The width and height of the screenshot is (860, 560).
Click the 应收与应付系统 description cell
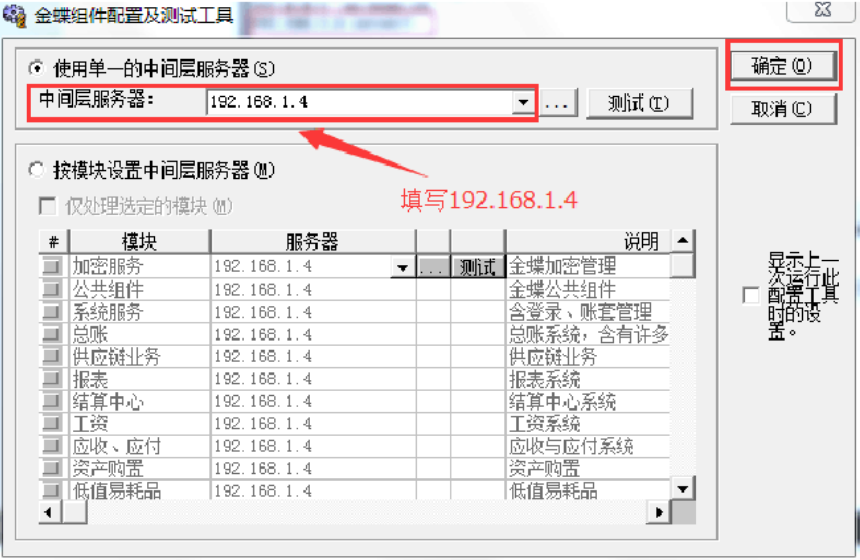[588, 446]
